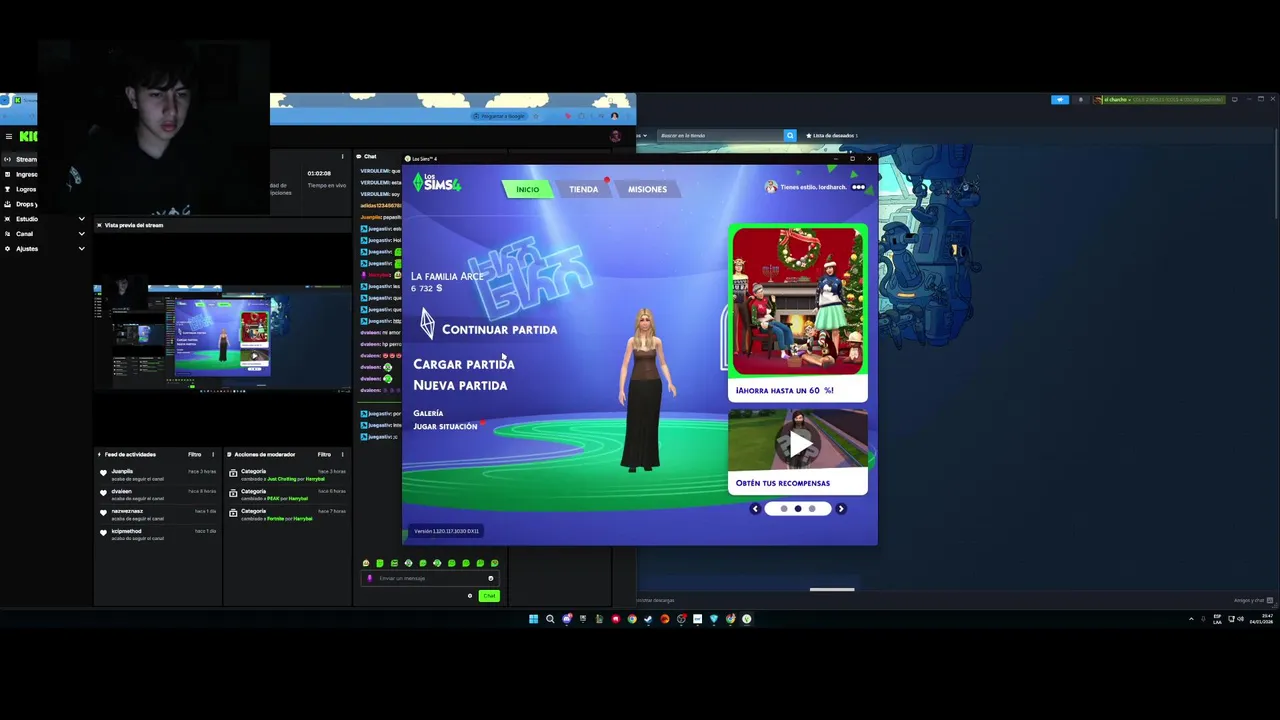Select the first carousel page dot
Image resolution: width=1280 pixels, height=720 pixels.
pos(784,509)
